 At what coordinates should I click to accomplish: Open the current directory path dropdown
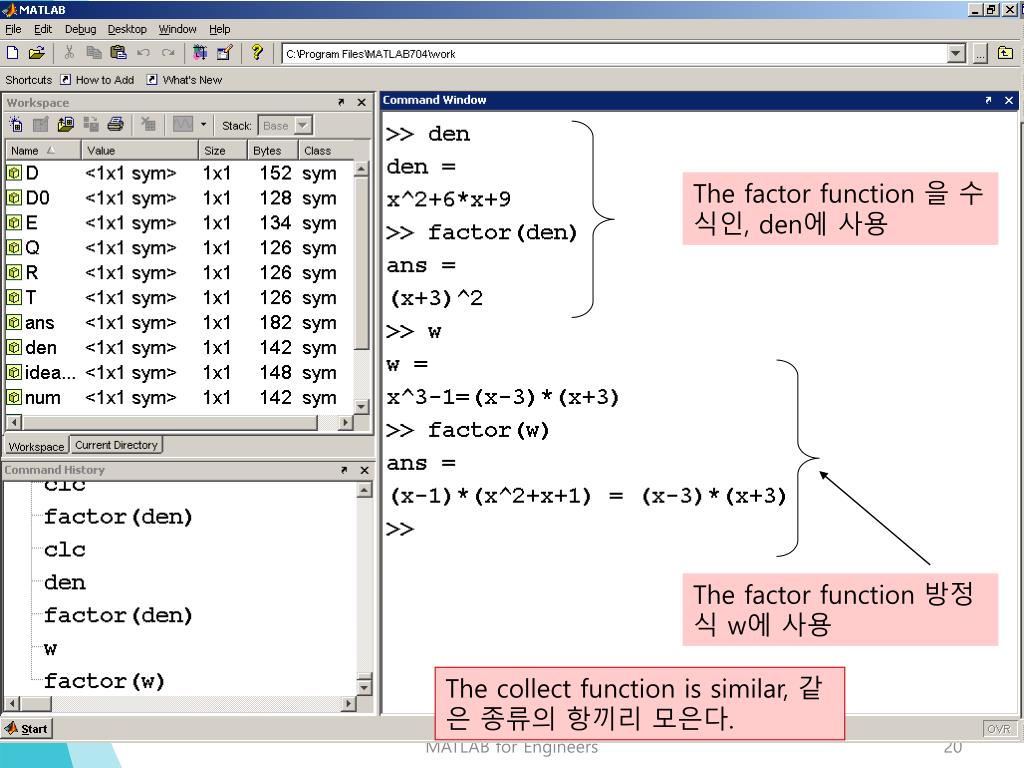[x=956, y=54]
